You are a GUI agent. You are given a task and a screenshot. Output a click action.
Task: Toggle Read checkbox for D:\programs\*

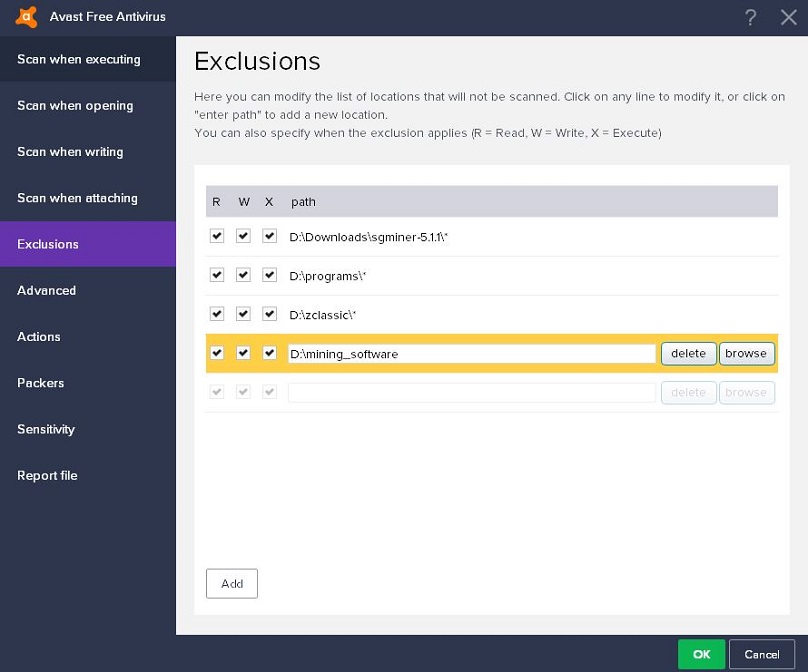coord(217,275)
